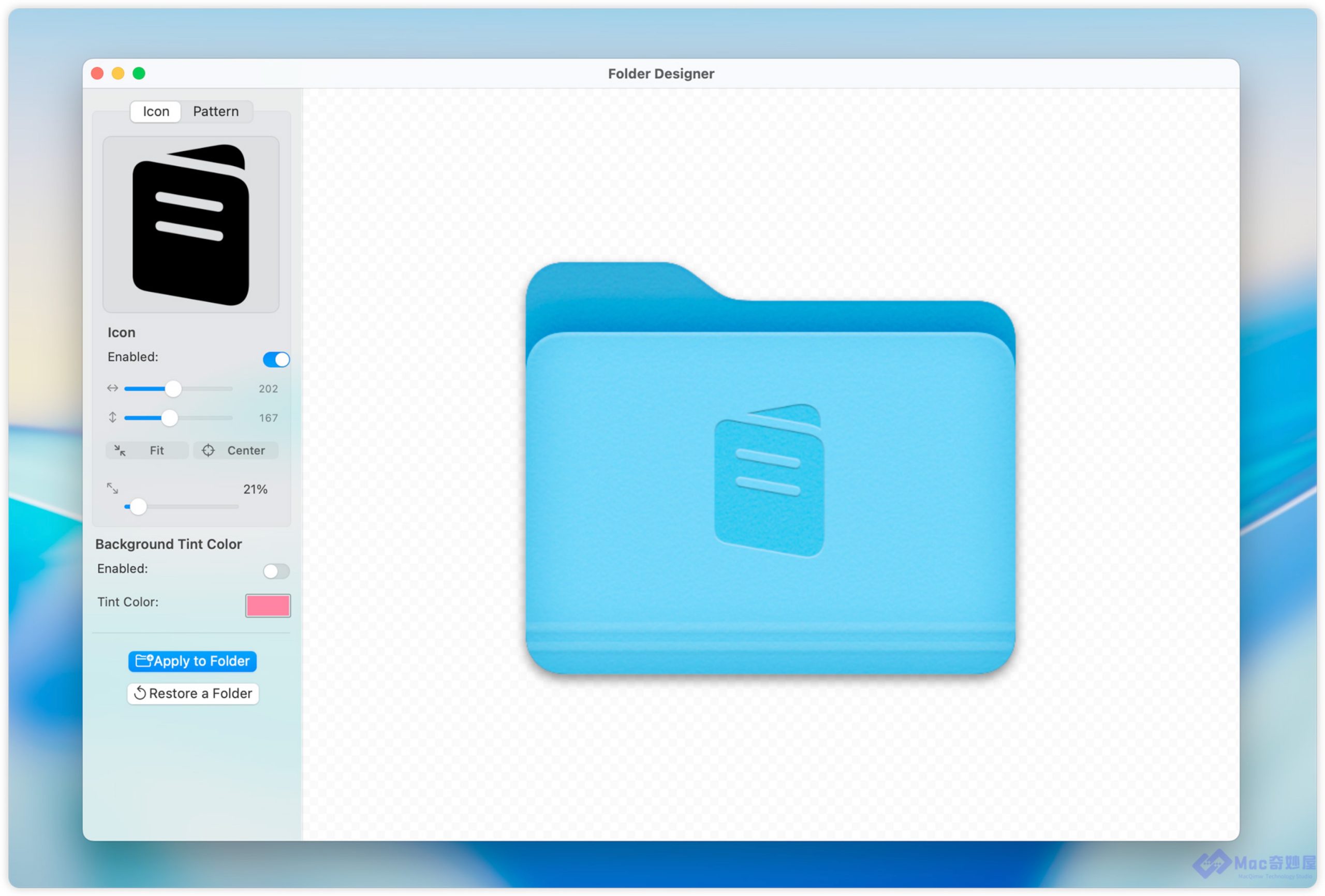Click the book icon image well

point(190,224)
